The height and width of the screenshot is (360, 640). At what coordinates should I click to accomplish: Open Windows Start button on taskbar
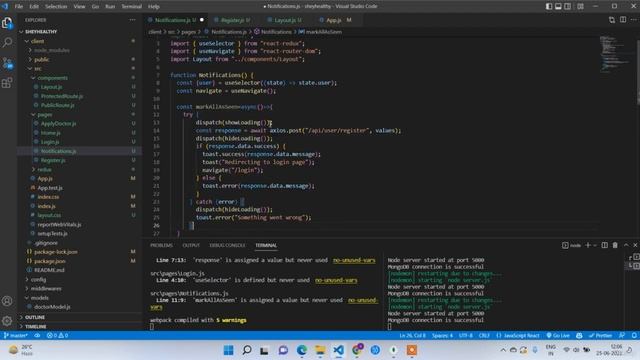tap(229, 350)
